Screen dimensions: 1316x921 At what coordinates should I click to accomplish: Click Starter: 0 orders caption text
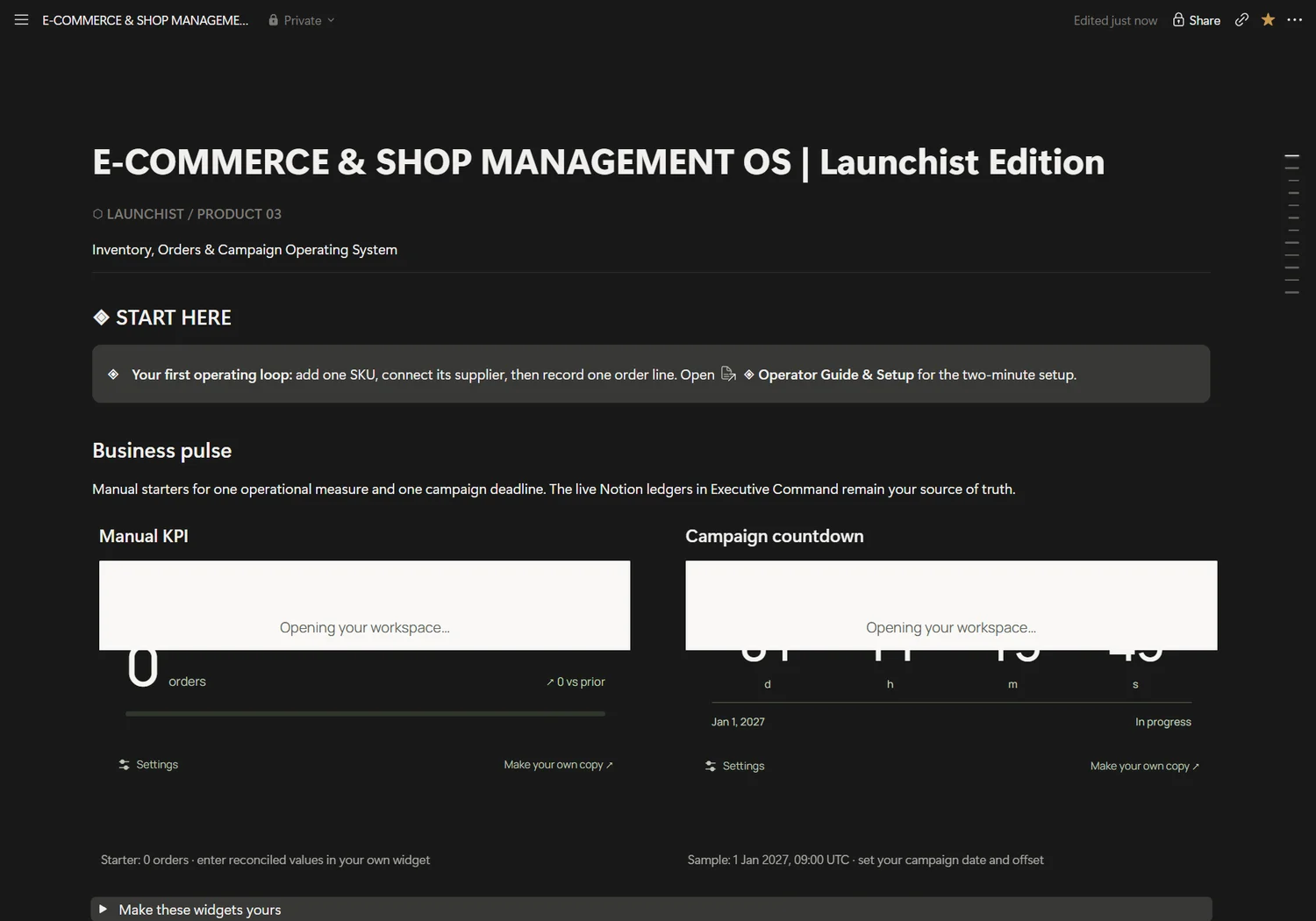click(x=265, y=860)
